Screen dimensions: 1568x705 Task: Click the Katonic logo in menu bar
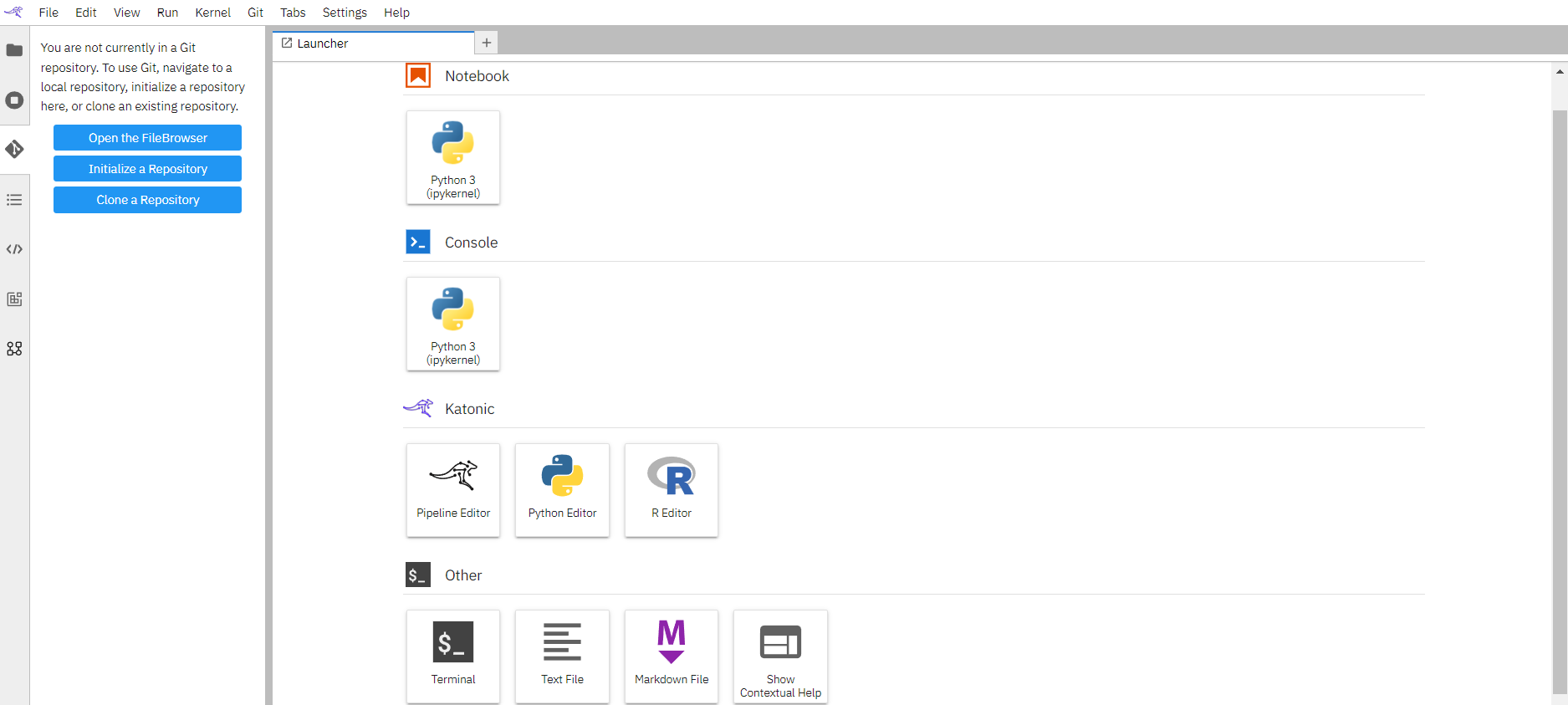13,12
